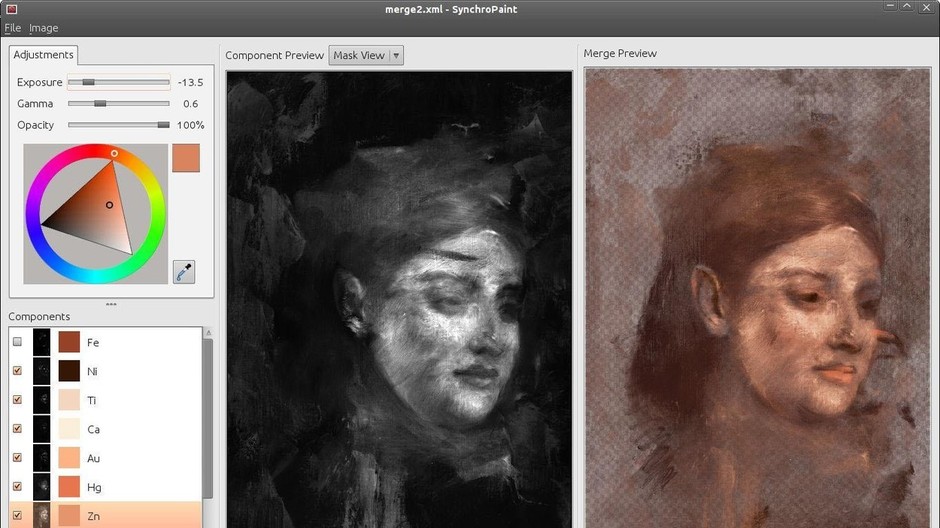Click the Ca component mask thumbnail
This screenshot has width=940, height=528.
(41, 429)
